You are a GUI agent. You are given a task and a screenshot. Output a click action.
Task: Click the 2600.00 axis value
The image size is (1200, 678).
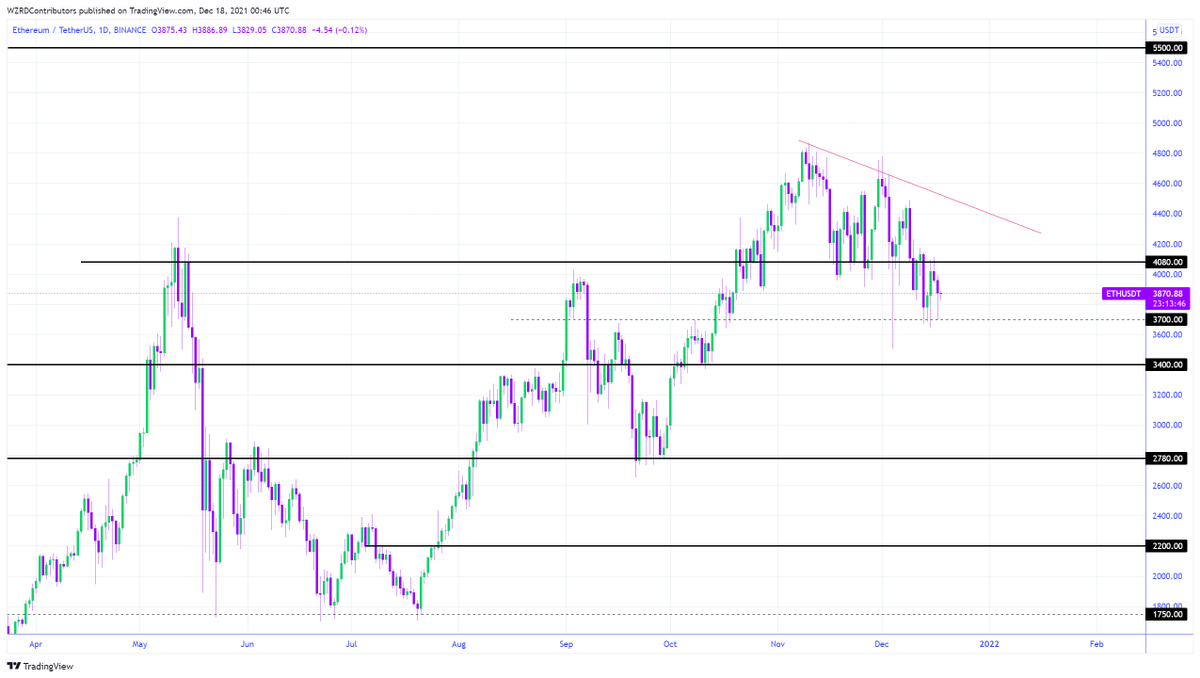[x=1166, y=486]
